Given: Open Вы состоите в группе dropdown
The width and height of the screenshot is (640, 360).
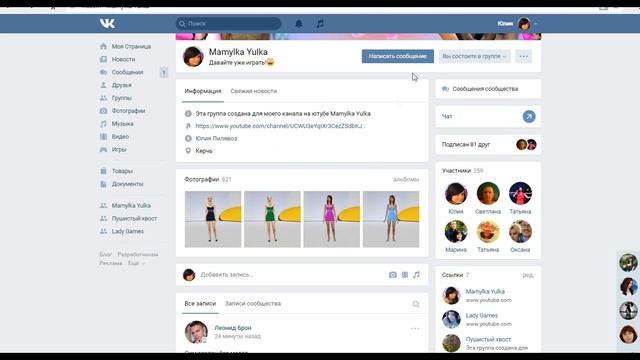Looking at the screenshot, I should pyautogui.click(x=474, y=56).
